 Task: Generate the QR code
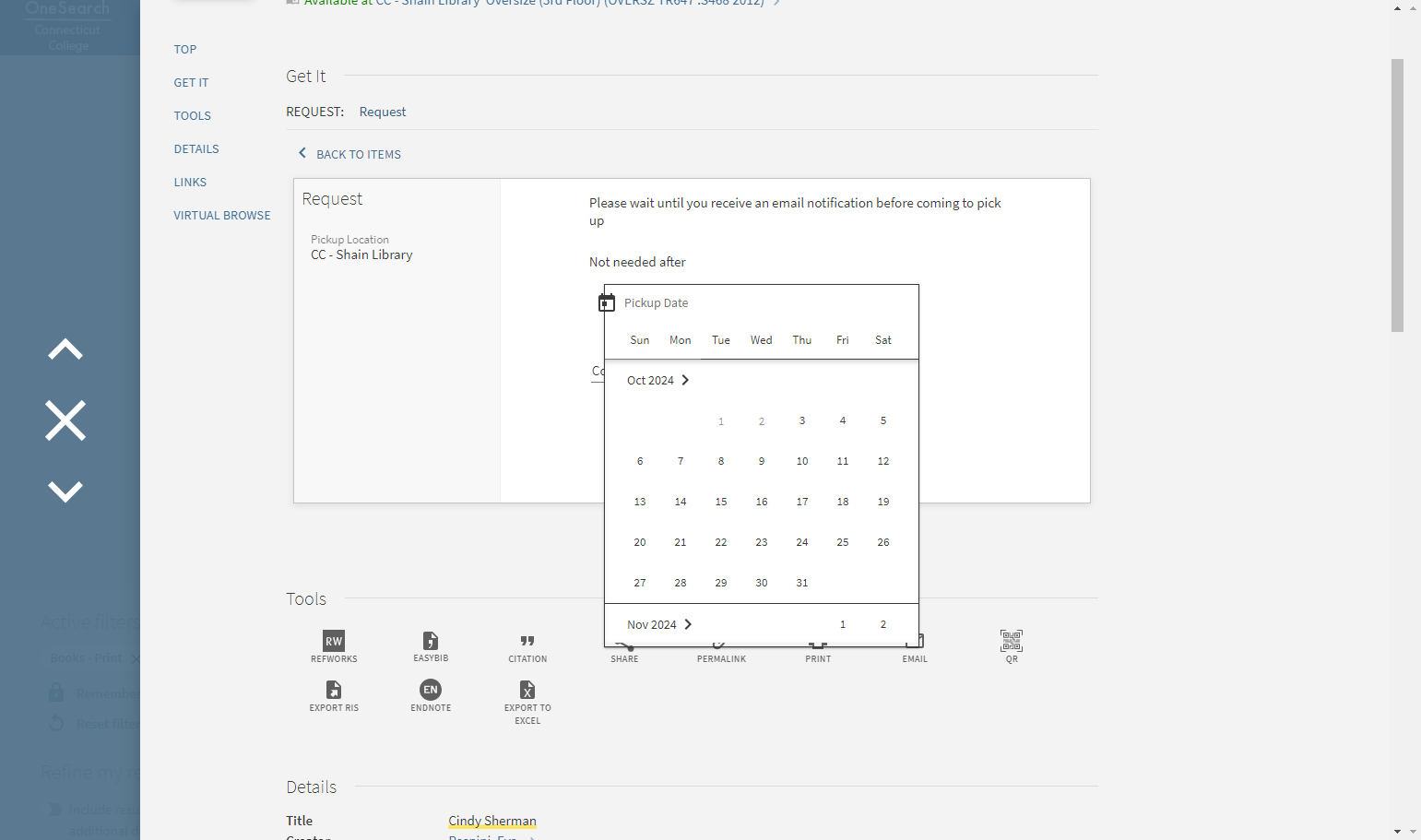click(x=1012, y=646)
